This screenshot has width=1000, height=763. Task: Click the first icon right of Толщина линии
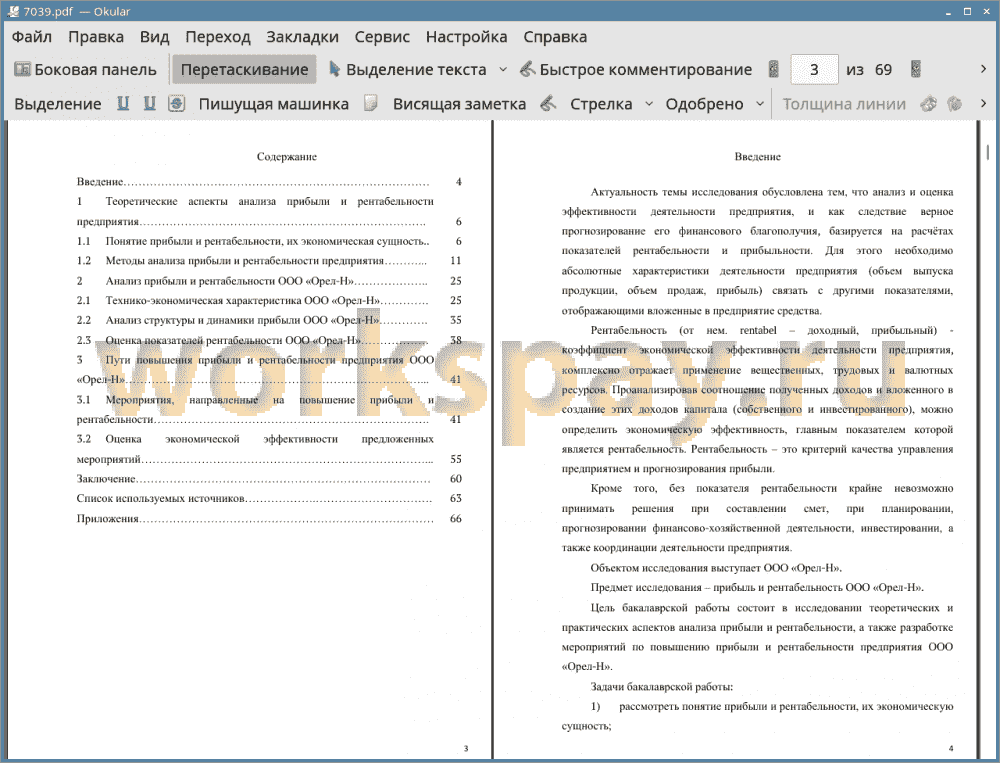(929, 103)
